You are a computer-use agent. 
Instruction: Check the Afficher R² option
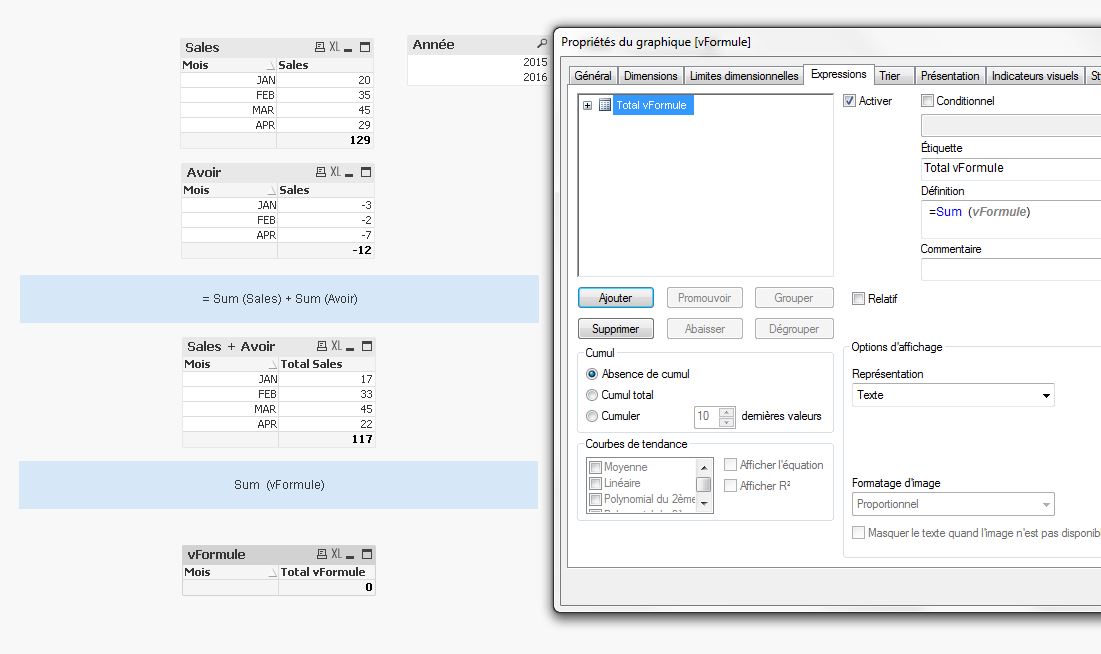730,486
